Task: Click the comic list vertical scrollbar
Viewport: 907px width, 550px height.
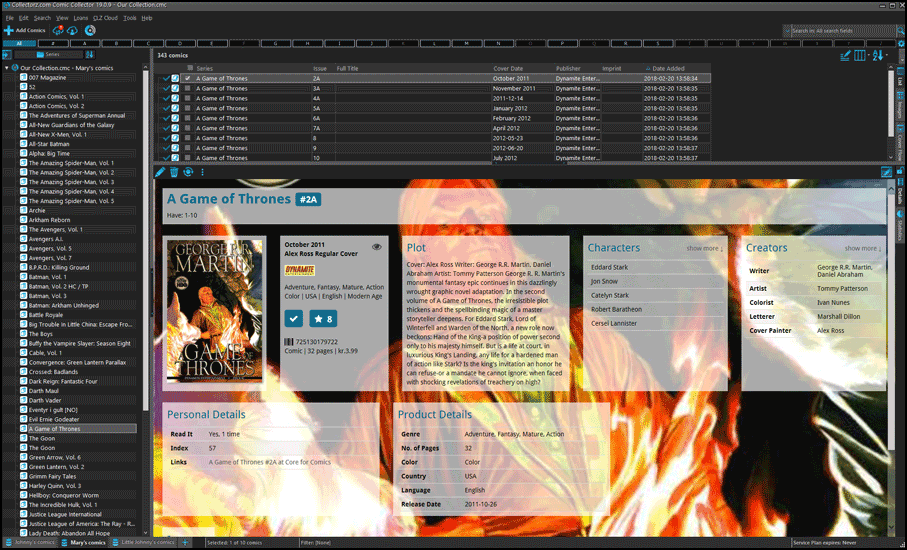Action: click(x=891, y=103)
